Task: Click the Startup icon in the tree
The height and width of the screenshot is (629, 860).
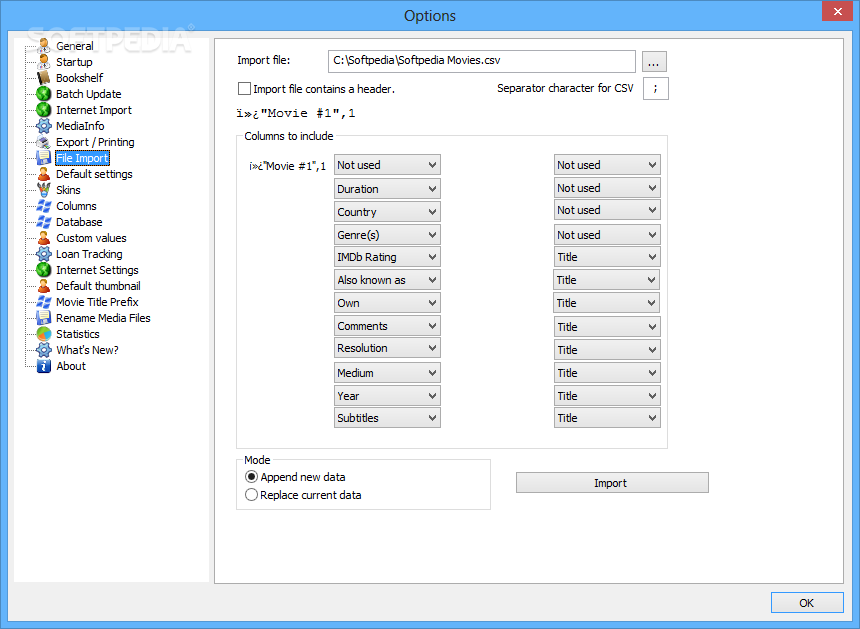Action: click(x=44, y=62)
